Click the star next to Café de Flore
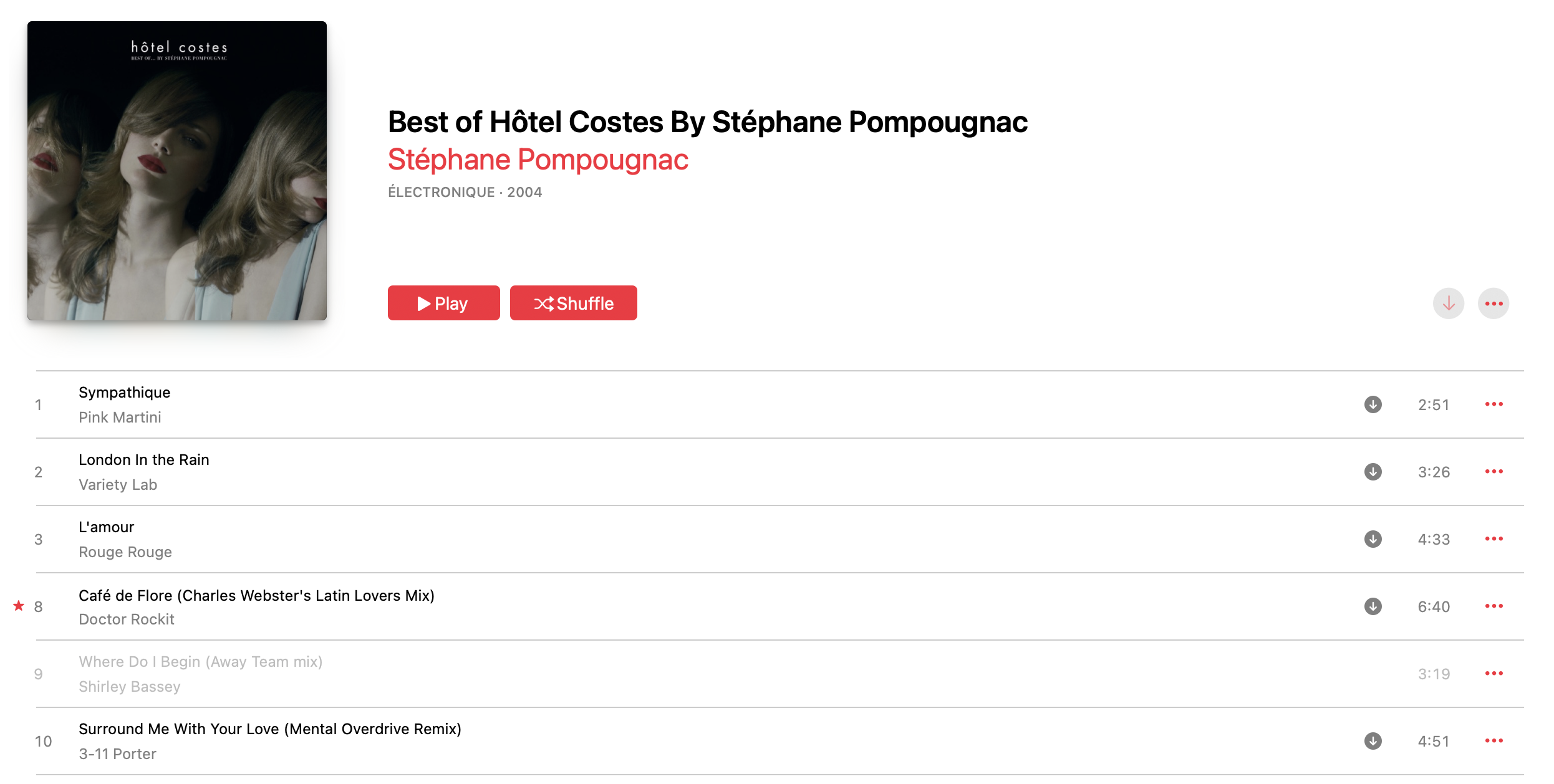Screen dimensions: 1554x784 coord(19,606)
